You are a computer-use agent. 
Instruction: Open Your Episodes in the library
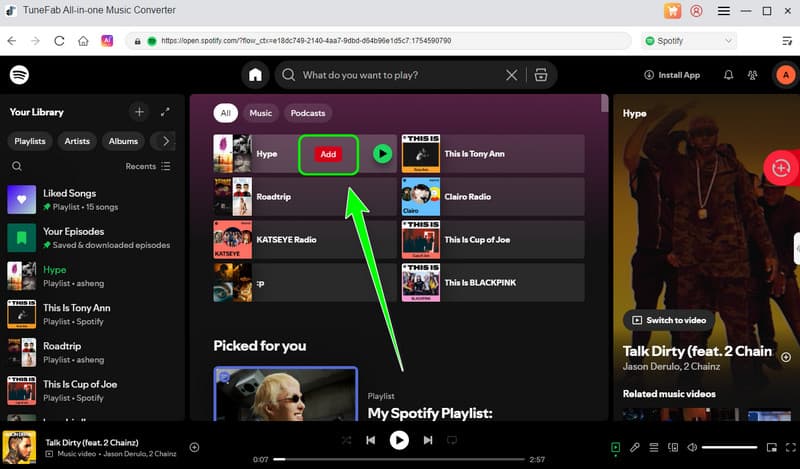click(x=92, y=238)
